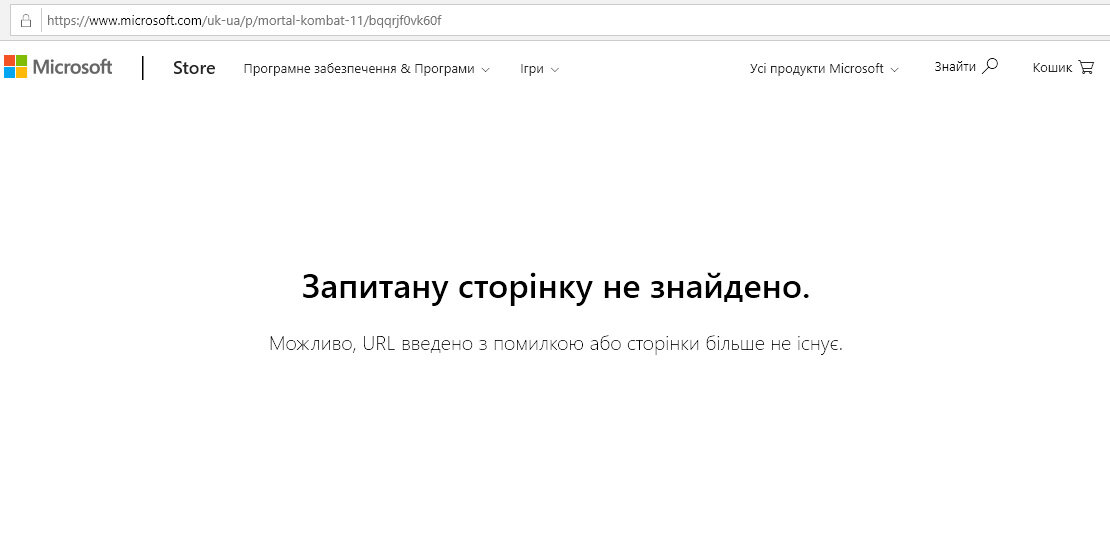
Task: Click heading Запитану сторінку не знайдено.
Action: [556, 287]
